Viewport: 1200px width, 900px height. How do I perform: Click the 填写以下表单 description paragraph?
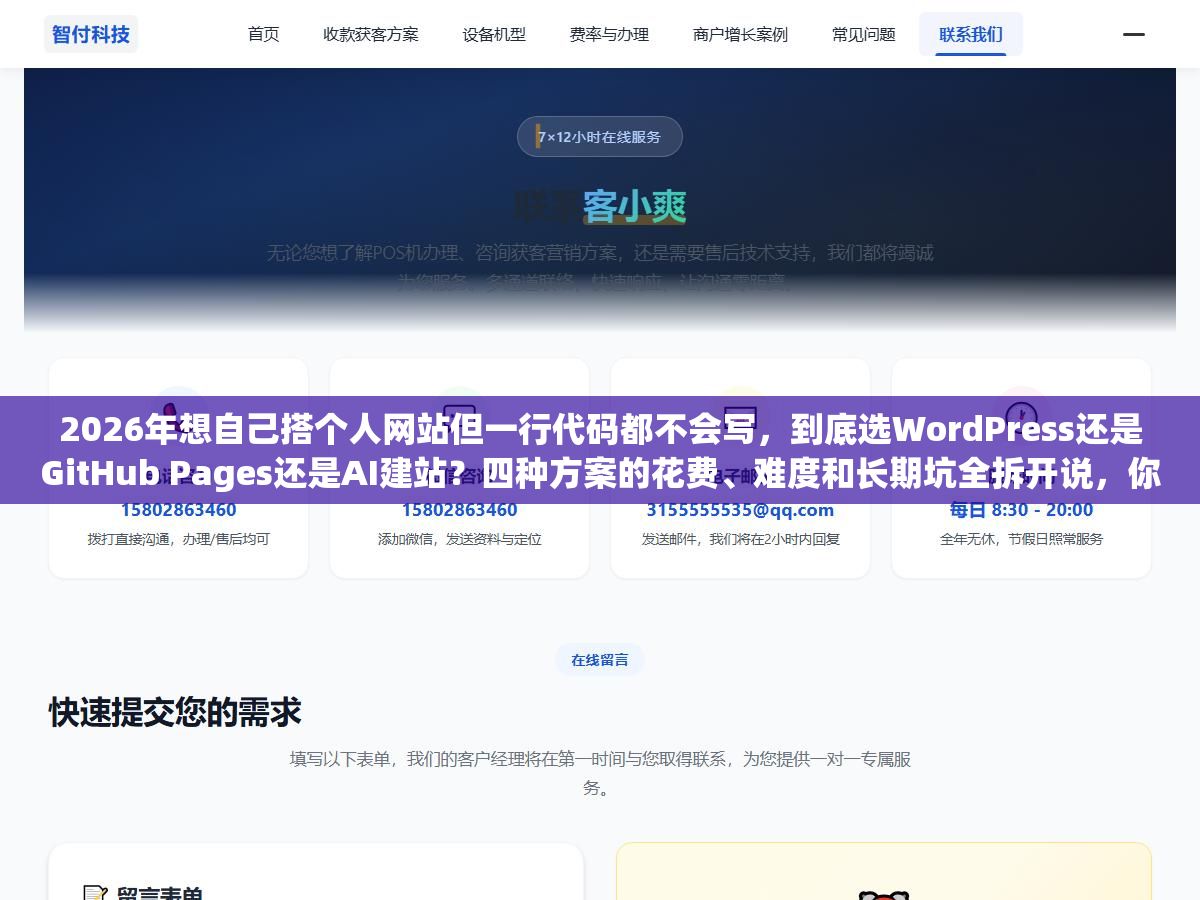point(600,774)
